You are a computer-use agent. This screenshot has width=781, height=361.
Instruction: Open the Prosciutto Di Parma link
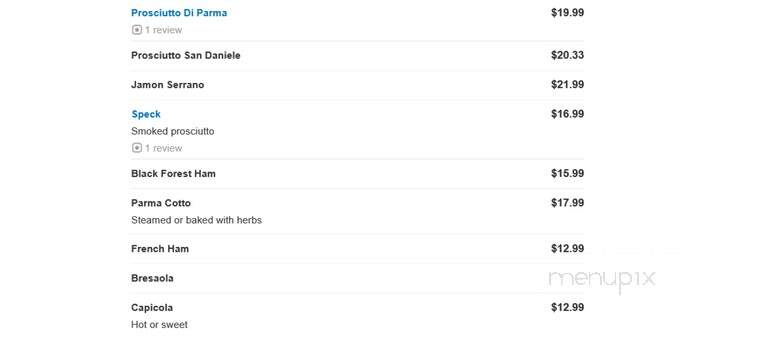(179, 13)
